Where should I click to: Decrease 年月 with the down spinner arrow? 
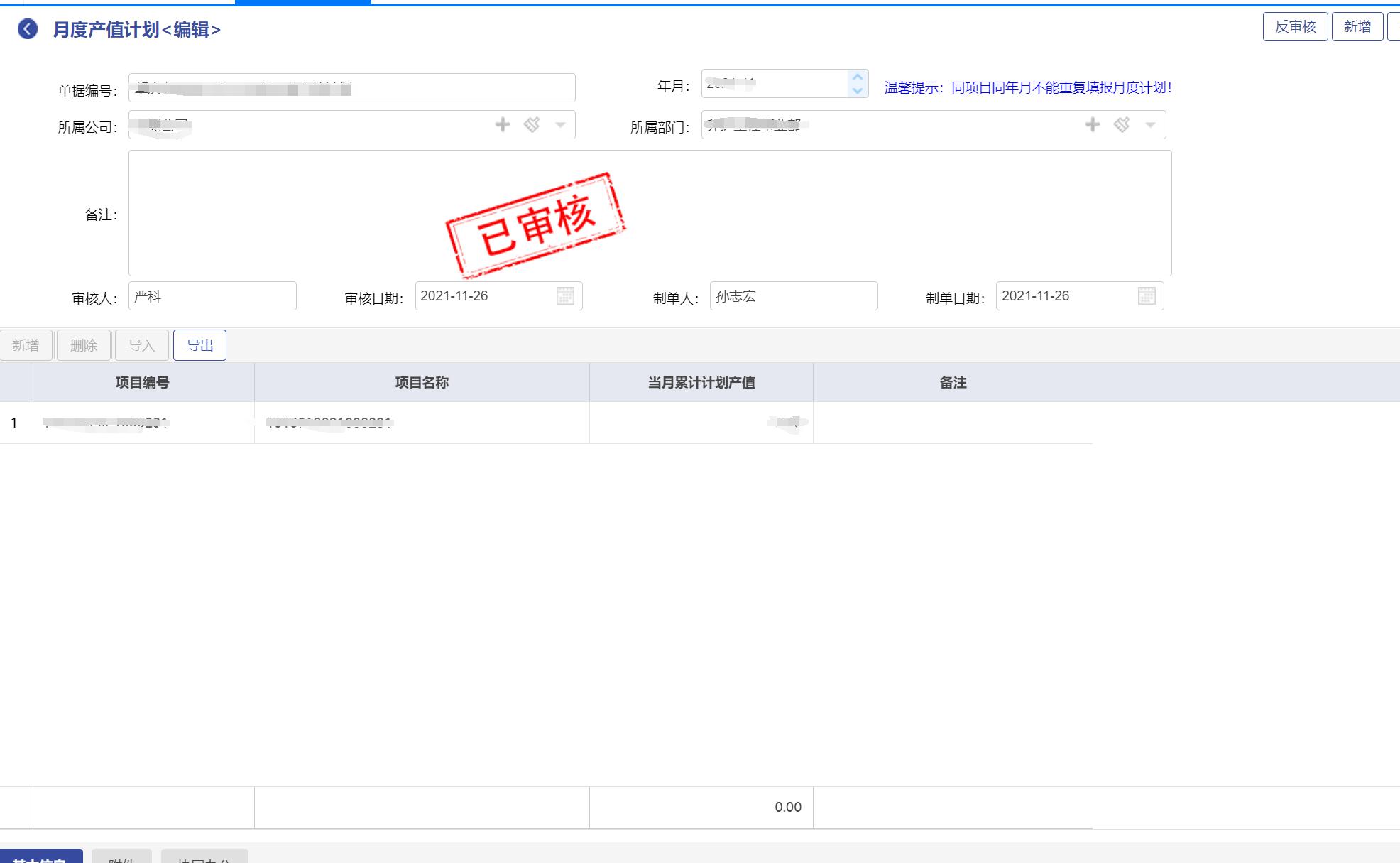pyautogui.click(x=858, y=91)
